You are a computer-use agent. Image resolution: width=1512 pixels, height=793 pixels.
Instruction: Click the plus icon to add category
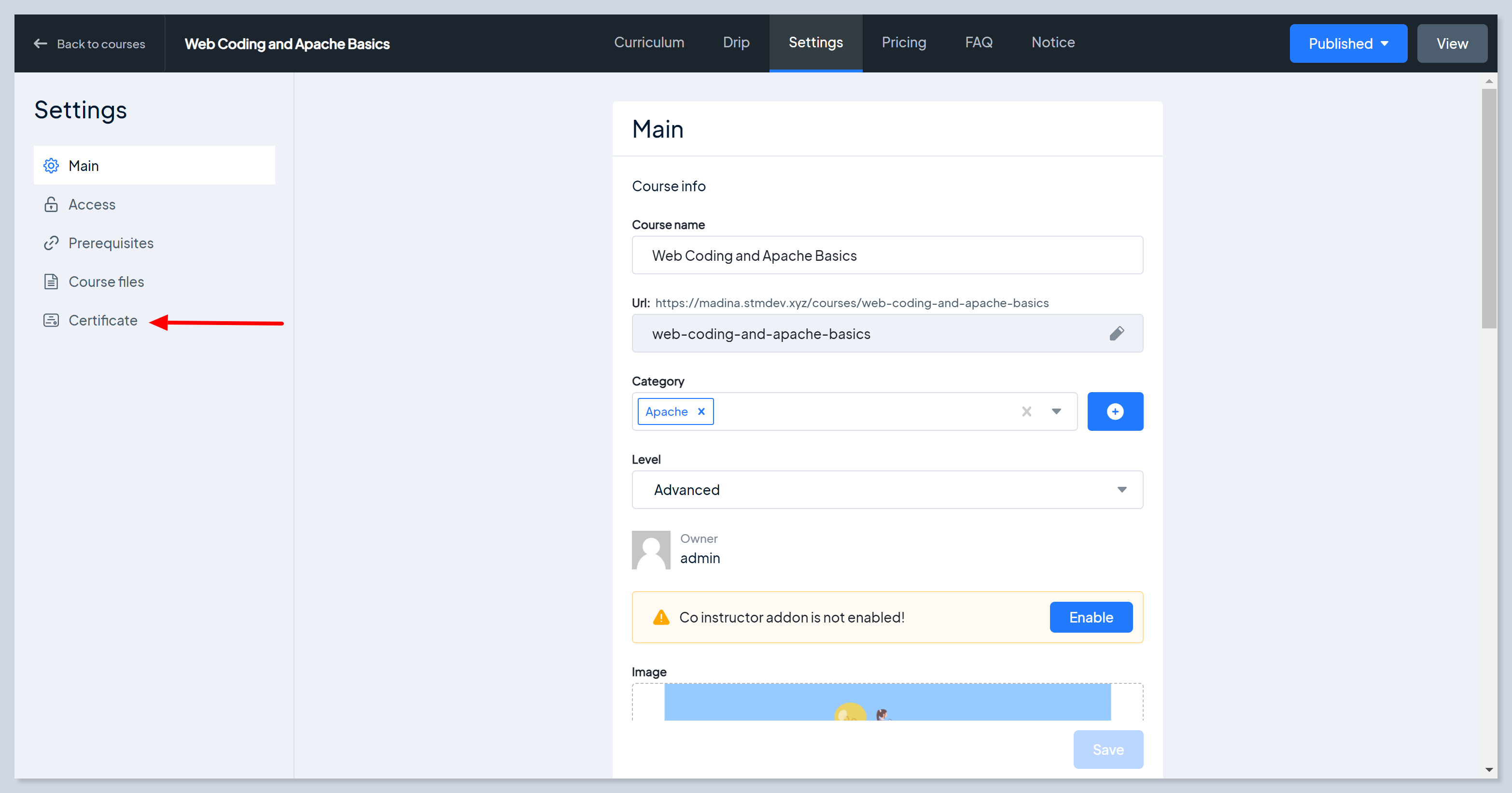[x=1115, y=411]
